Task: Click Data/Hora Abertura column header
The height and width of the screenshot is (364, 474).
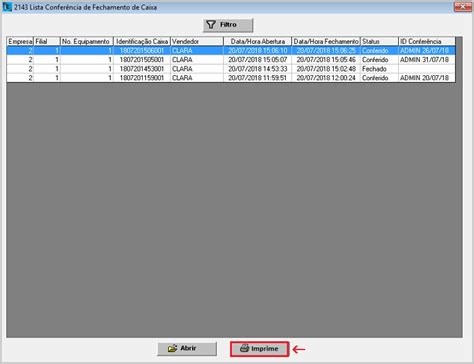Action: [x=258, y=41]
